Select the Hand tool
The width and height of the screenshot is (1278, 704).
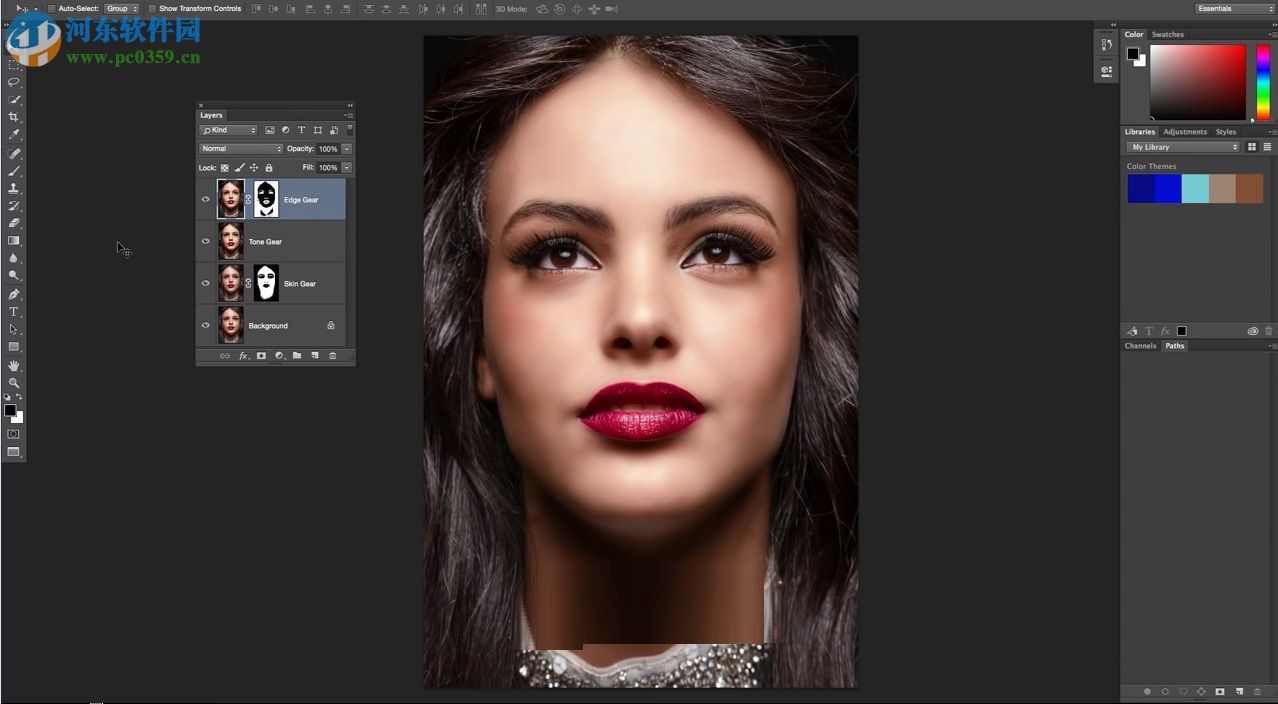tap(14, 366)
